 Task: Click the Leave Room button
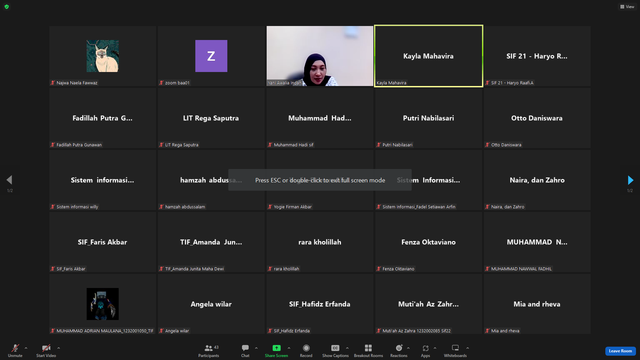[x=620, y=351]
